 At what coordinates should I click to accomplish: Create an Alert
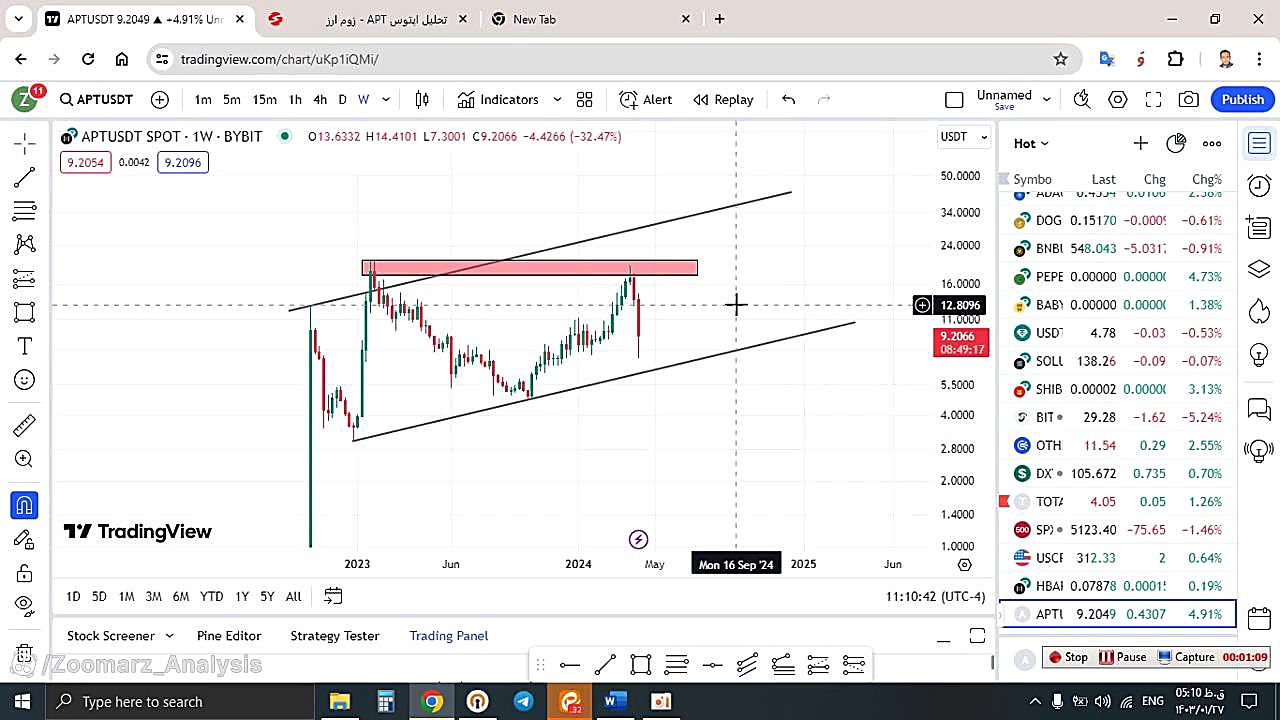(x=646, y=99)
